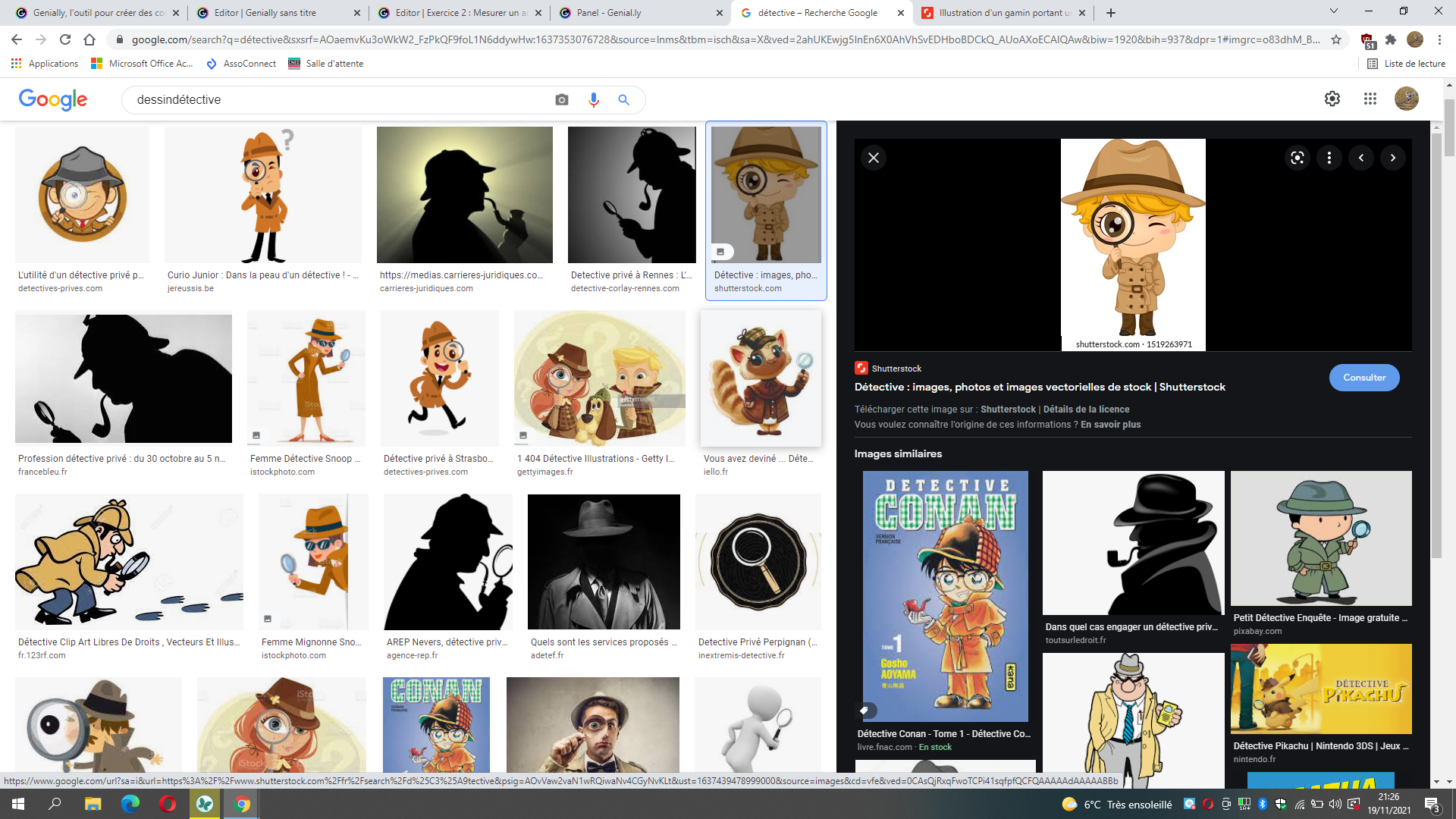Open Chrome three-dot menu

click(x=1439, y=39)
